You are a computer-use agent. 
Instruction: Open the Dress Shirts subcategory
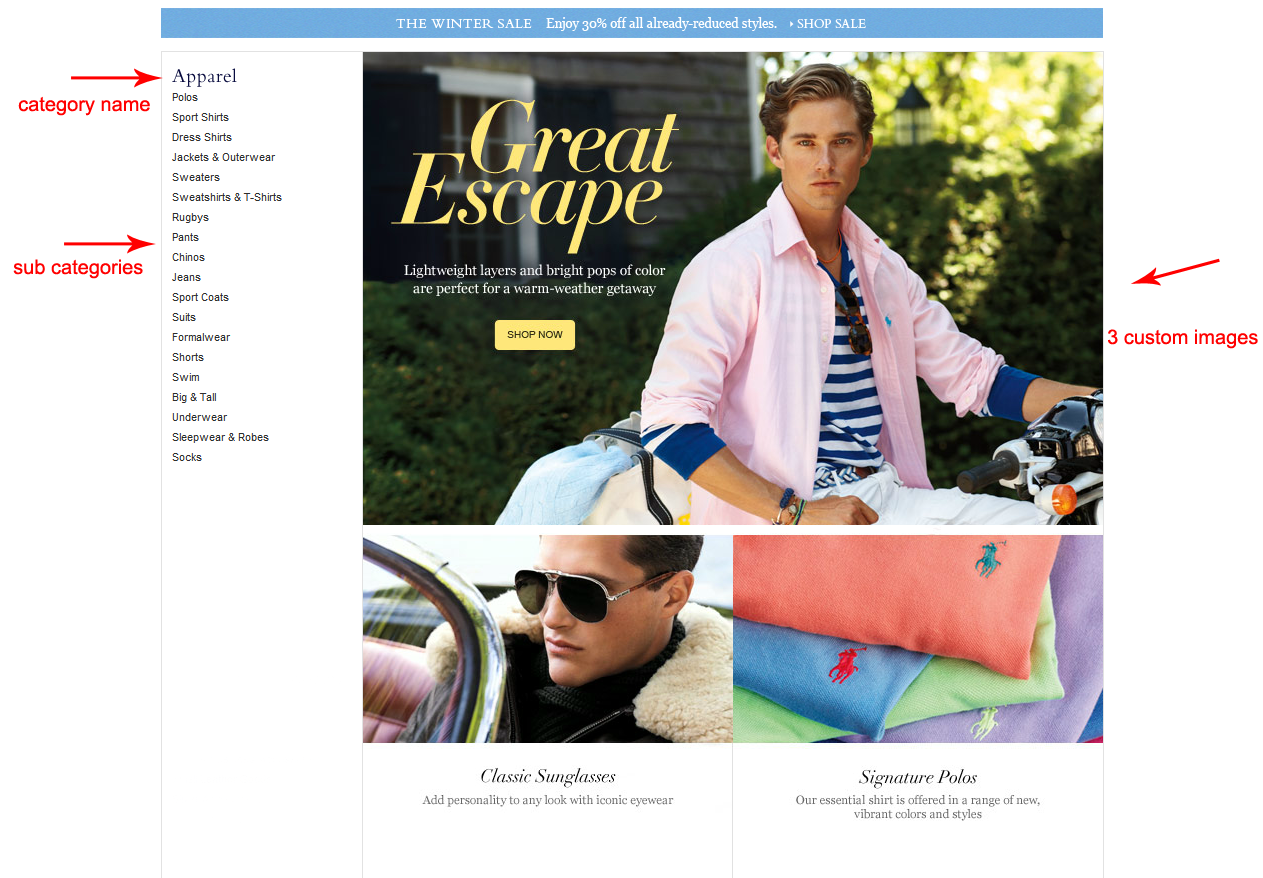point(202,137)
